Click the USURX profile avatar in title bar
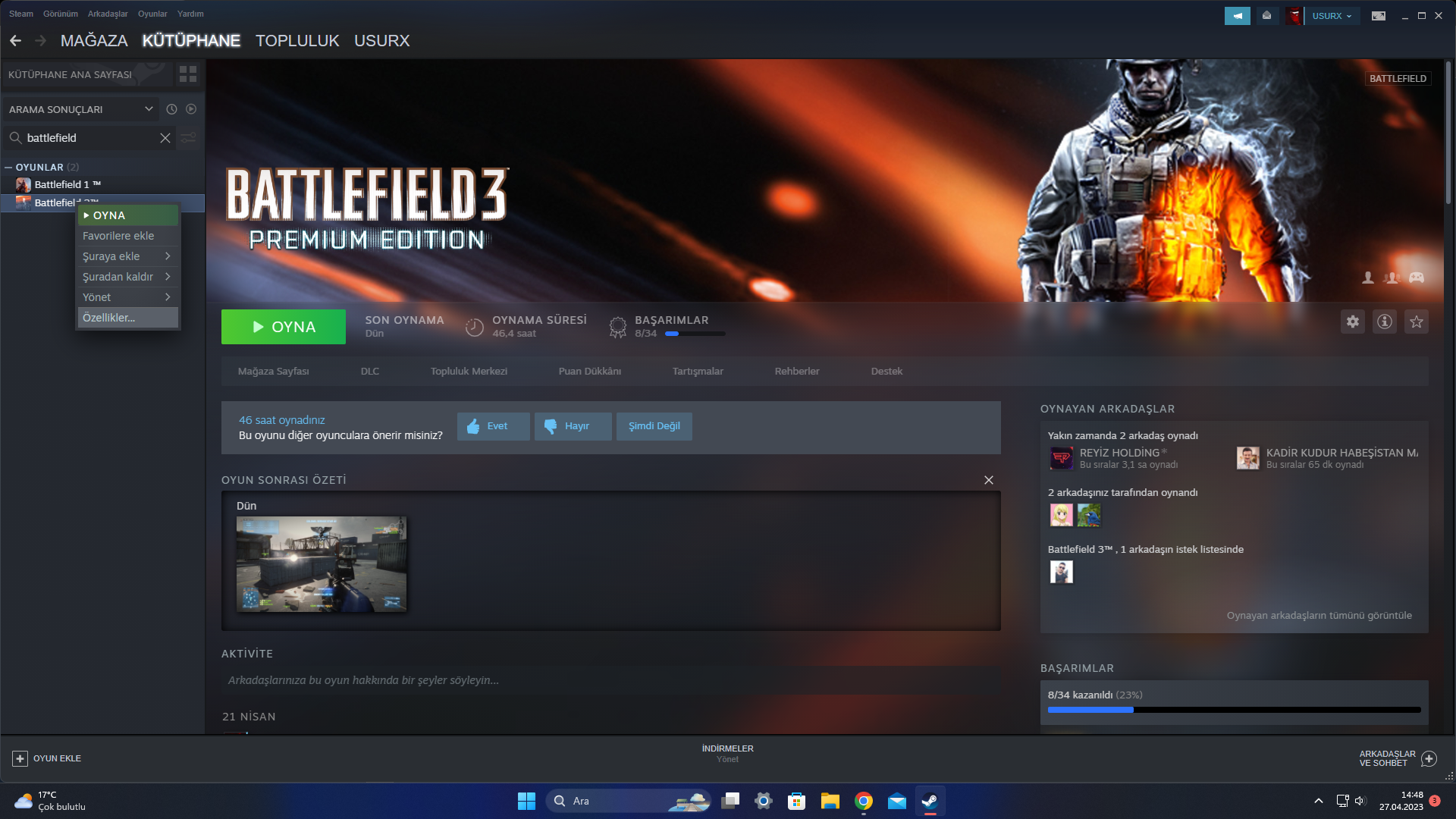The height and width of the screenshot is (819, 1456). [1294, 16]
